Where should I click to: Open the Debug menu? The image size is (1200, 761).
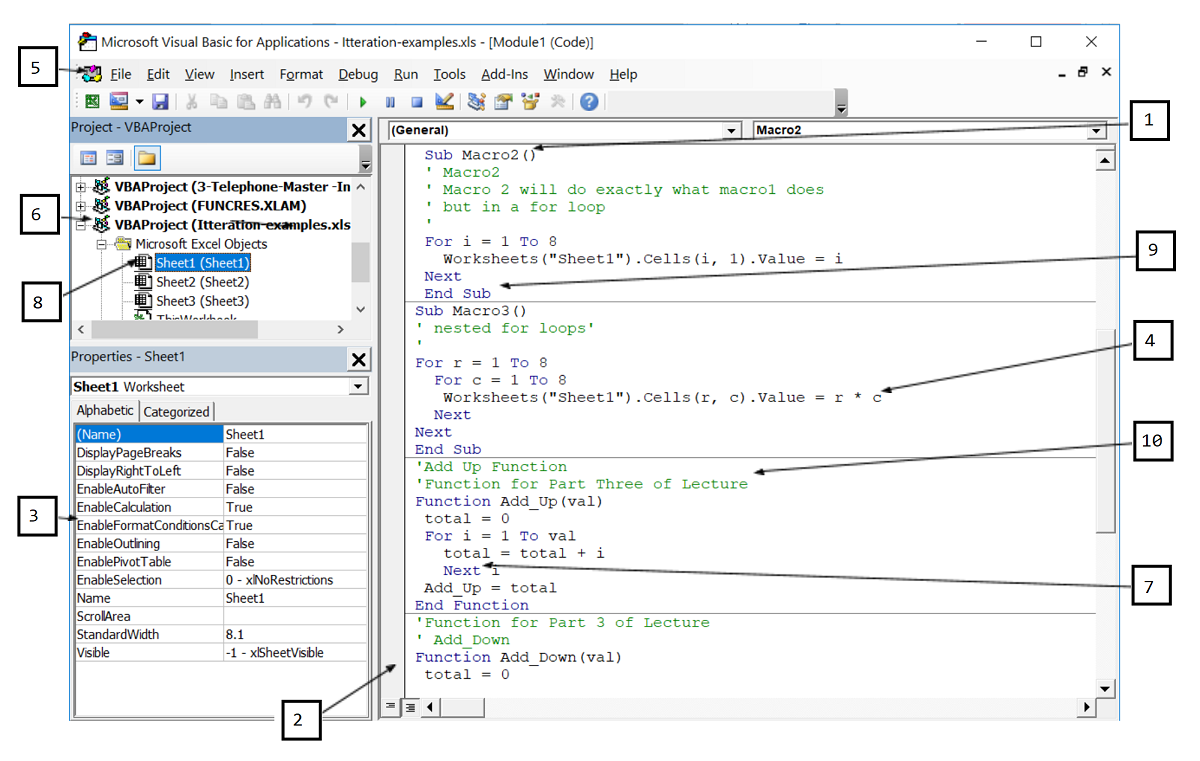(358, 74)
